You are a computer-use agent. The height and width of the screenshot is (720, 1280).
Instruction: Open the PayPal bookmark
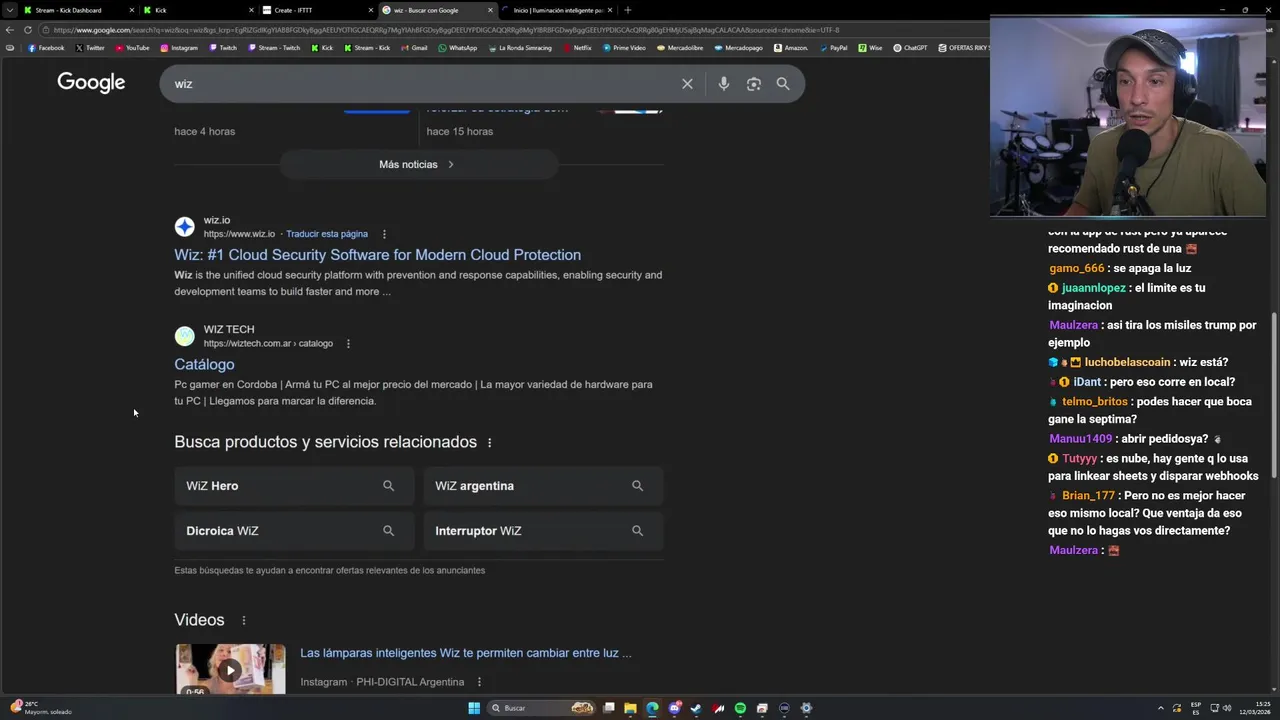[x=833, y=48]
